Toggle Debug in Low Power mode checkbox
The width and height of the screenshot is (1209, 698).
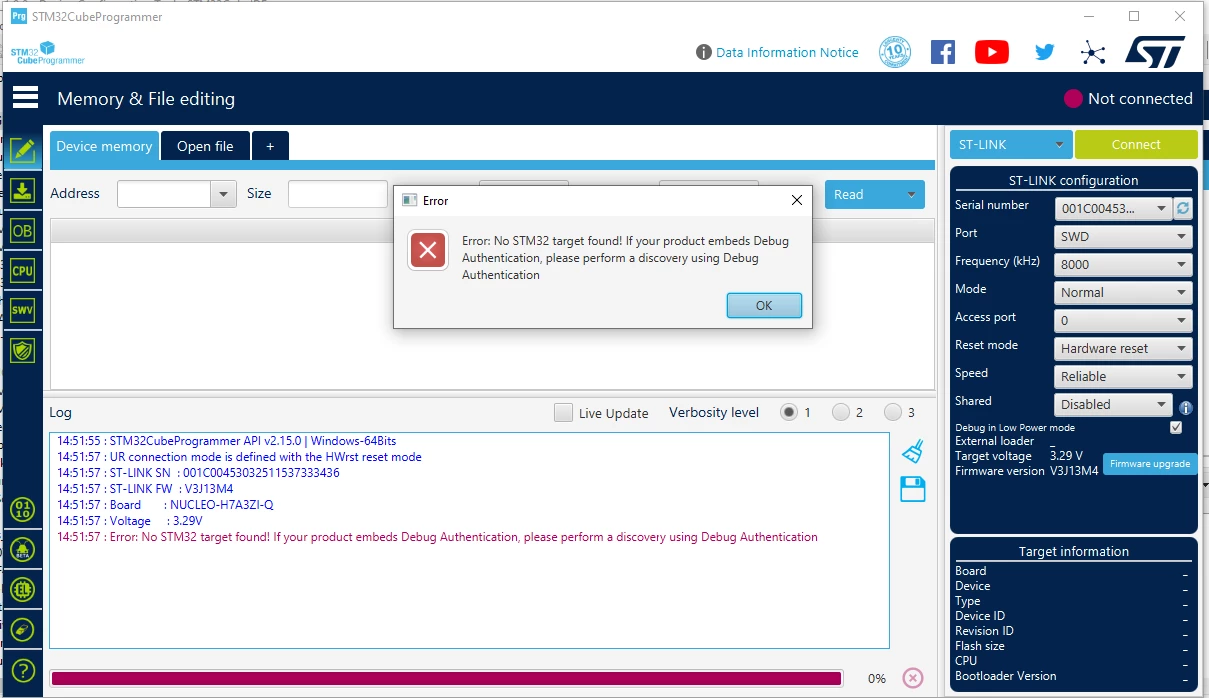[x=1176, y=427]
